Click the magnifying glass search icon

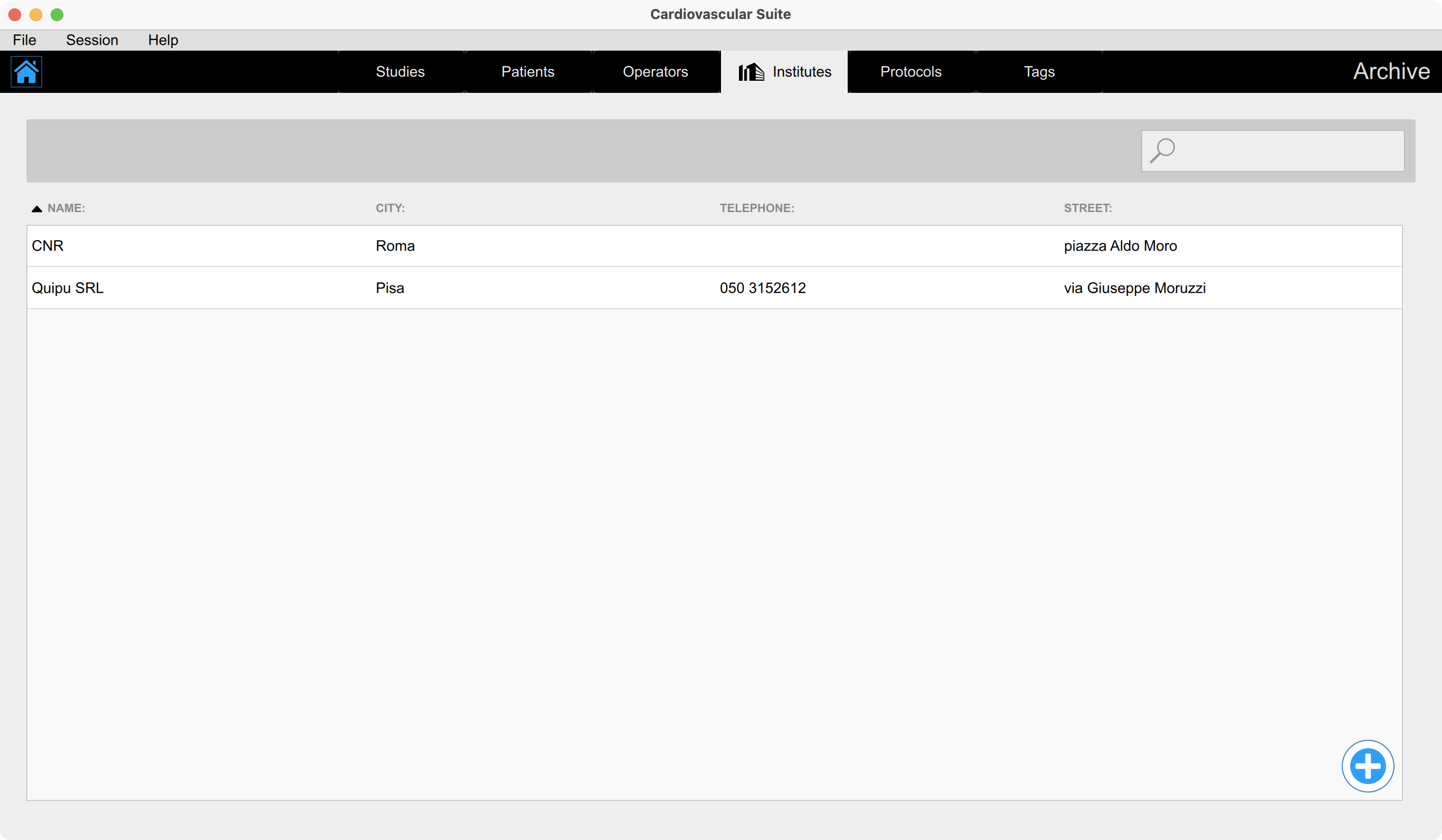(1162, 150)
